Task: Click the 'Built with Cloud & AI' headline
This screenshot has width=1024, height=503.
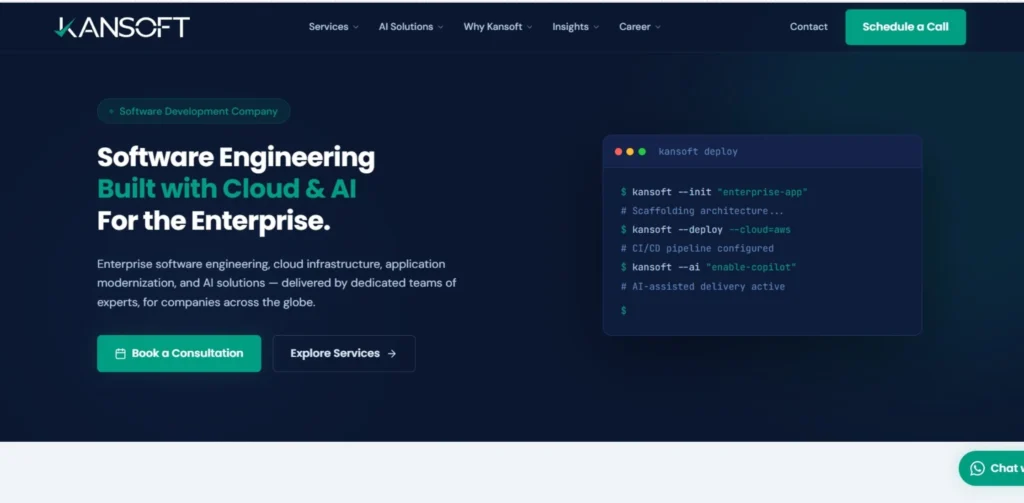Action: tap(227, 189)
